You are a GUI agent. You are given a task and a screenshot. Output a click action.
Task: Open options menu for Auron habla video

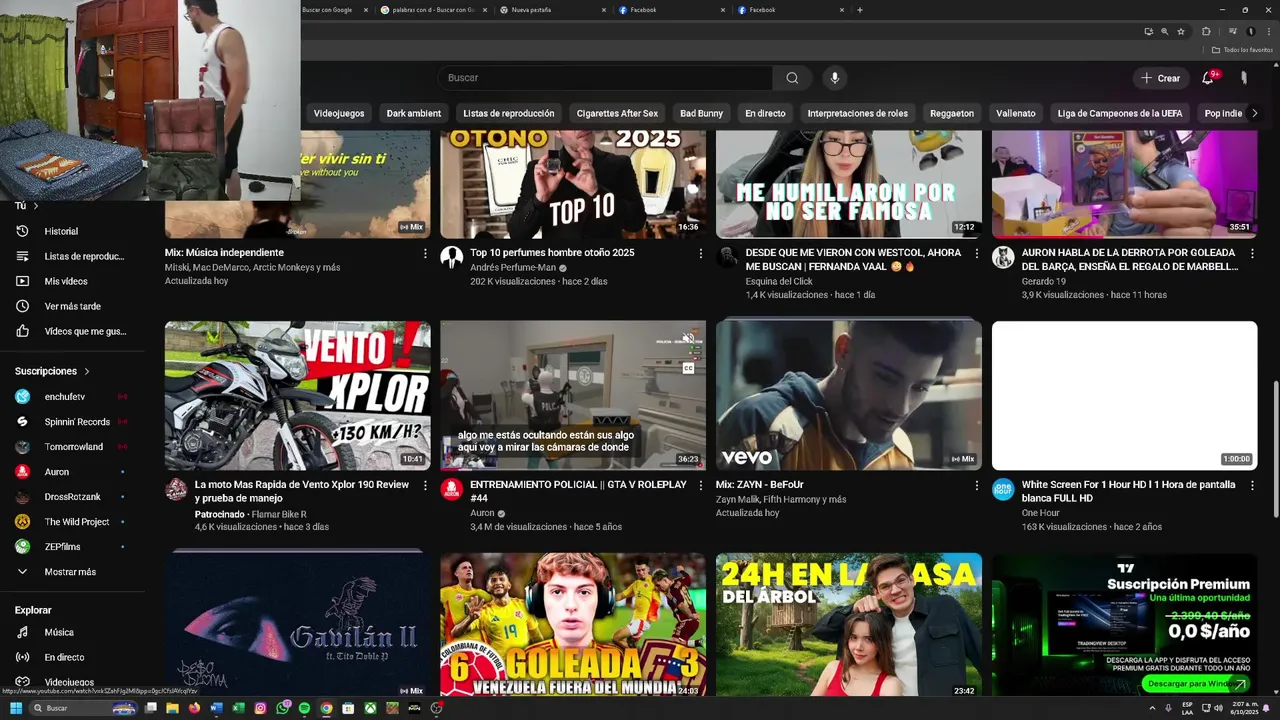[1253, 254]
